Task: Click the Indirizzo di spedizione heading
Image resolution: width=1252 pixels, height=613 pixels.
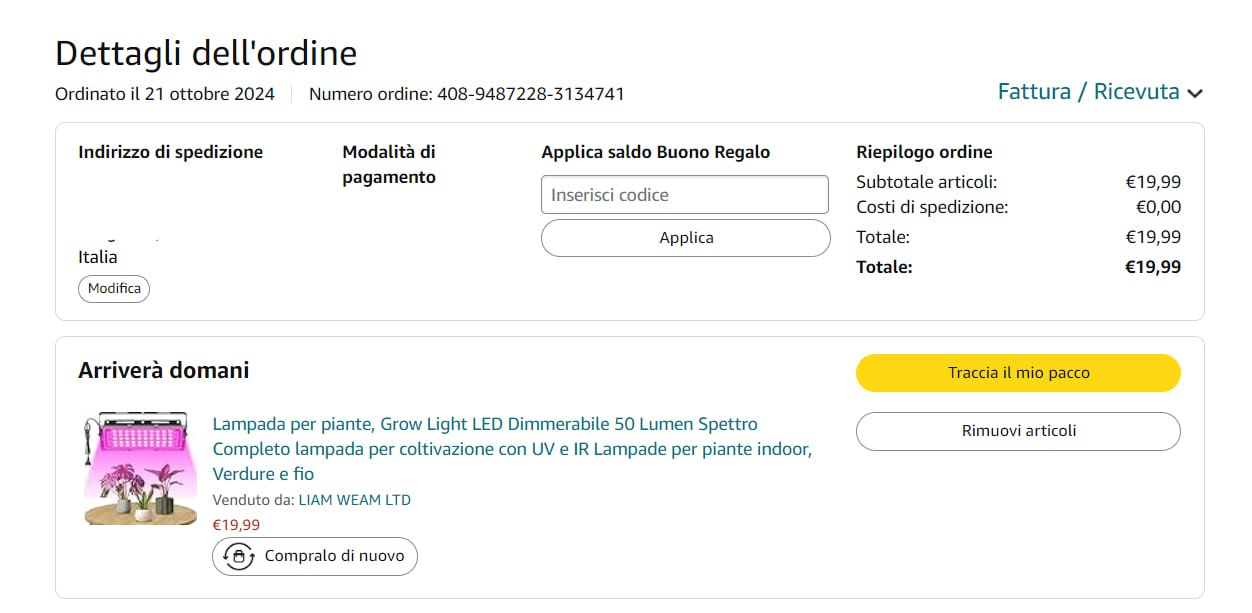Action: tap(170, 152)
